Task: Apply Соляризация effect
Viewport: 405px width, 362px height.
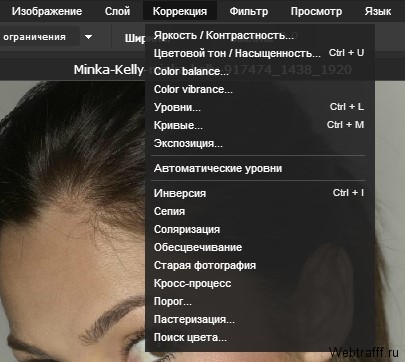Action: (260, 229)
